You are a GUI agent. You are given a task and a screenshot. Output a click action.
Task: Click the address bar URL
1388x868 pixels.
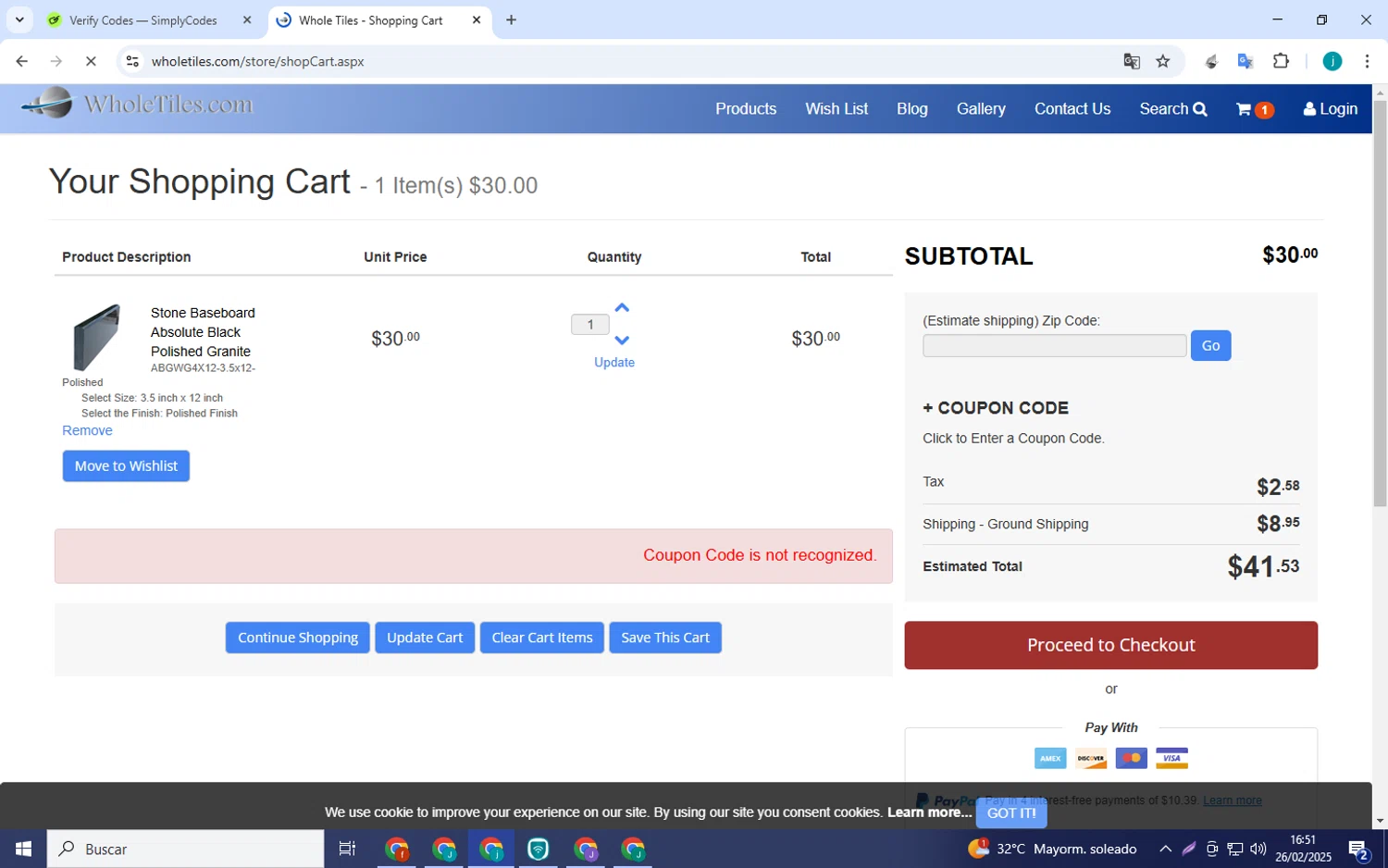coord(258,61)
